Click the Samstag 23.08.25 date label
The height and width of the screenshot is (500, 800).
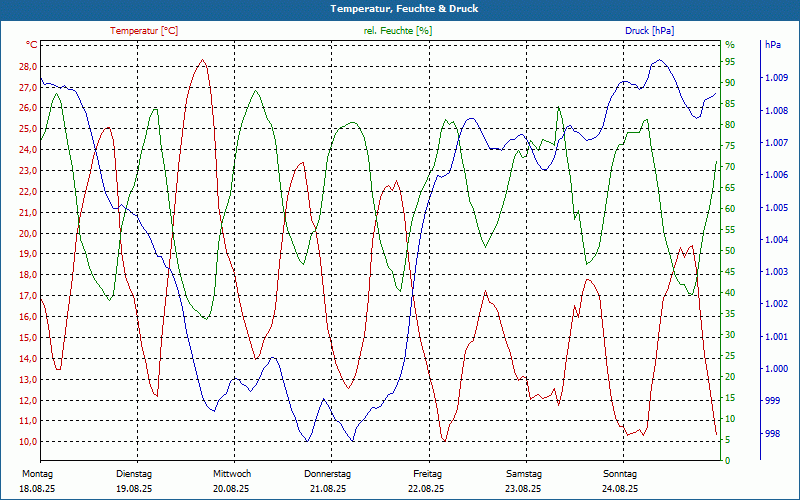pyautogui.click(x=523, y=481)
